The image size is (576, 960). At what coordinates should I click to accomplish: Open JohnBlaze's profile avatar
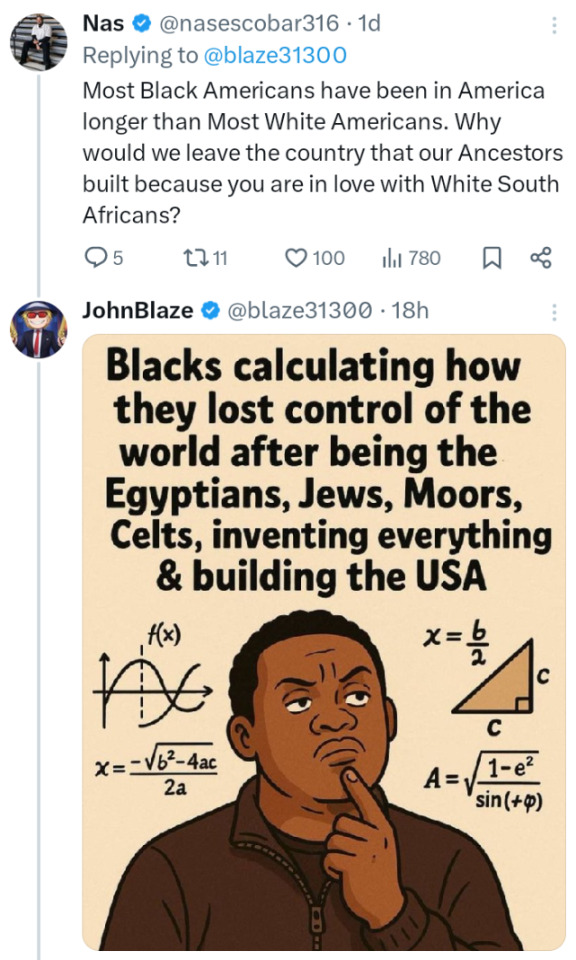[x=39, y=329]
